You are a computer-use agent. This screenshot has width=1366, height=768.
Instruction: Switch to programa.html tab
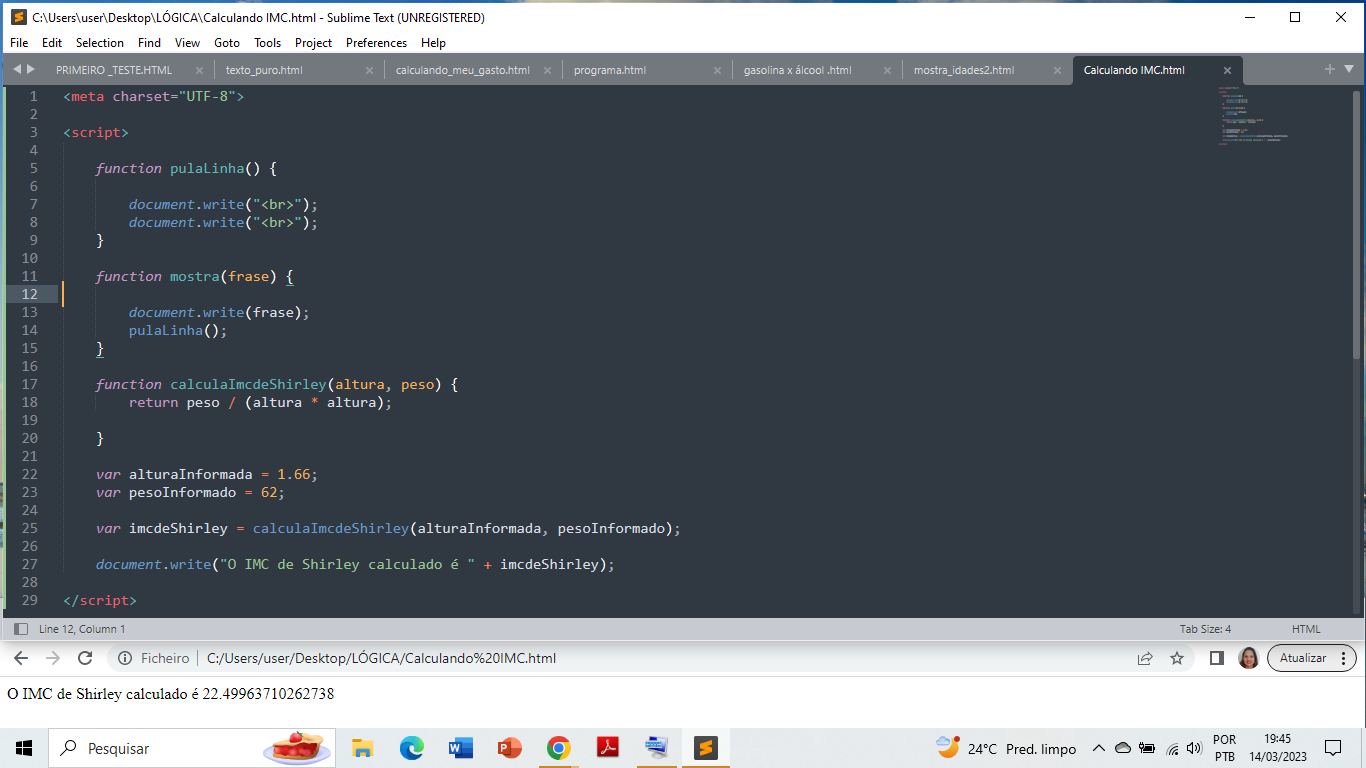[610, 70]
